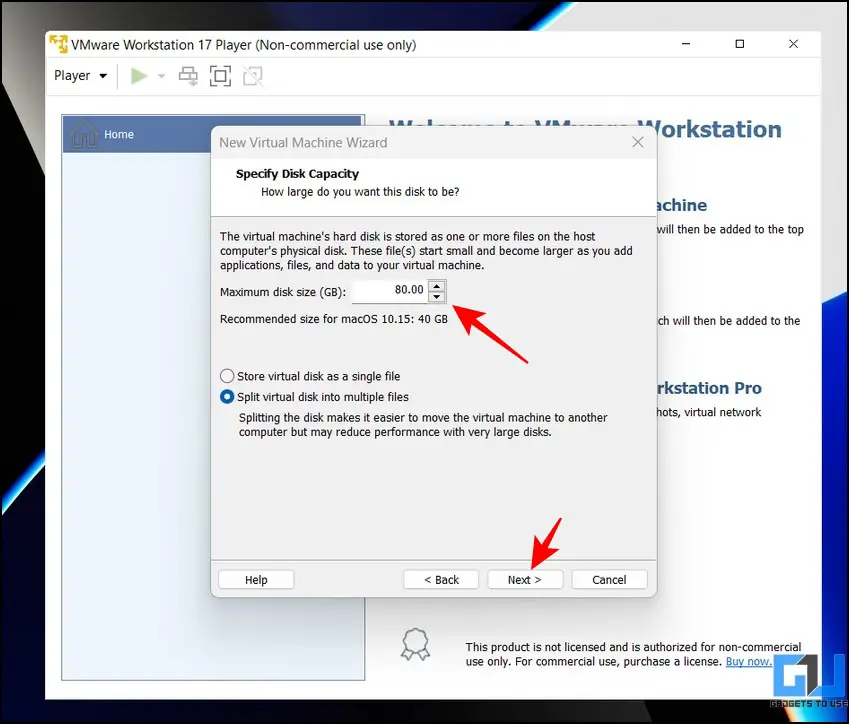Select Split virtual disk into multiple files

[227, 397]
